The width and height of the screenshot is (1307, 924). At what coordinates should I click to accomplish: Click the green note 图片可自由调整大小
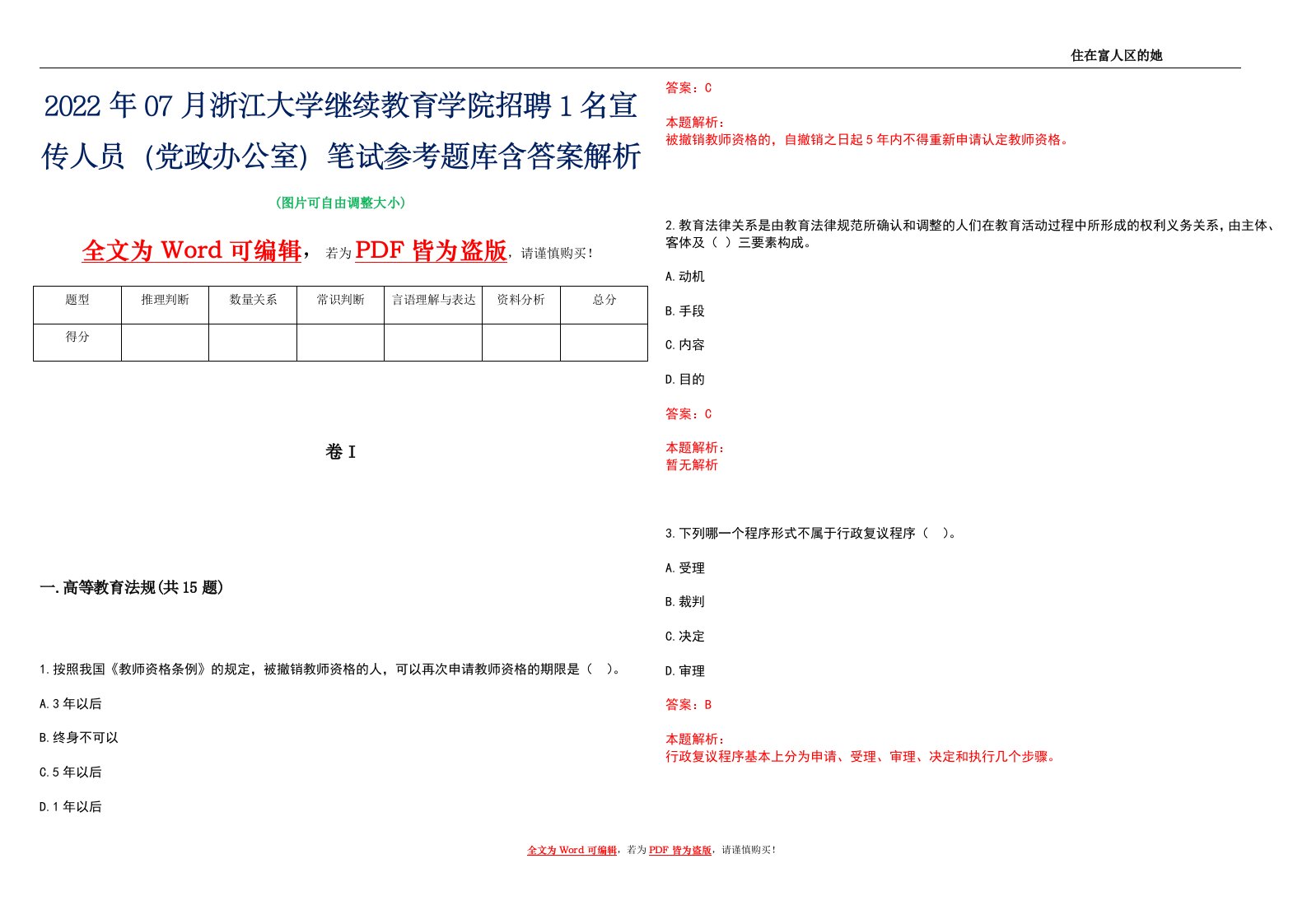click(x=340, y=203)
